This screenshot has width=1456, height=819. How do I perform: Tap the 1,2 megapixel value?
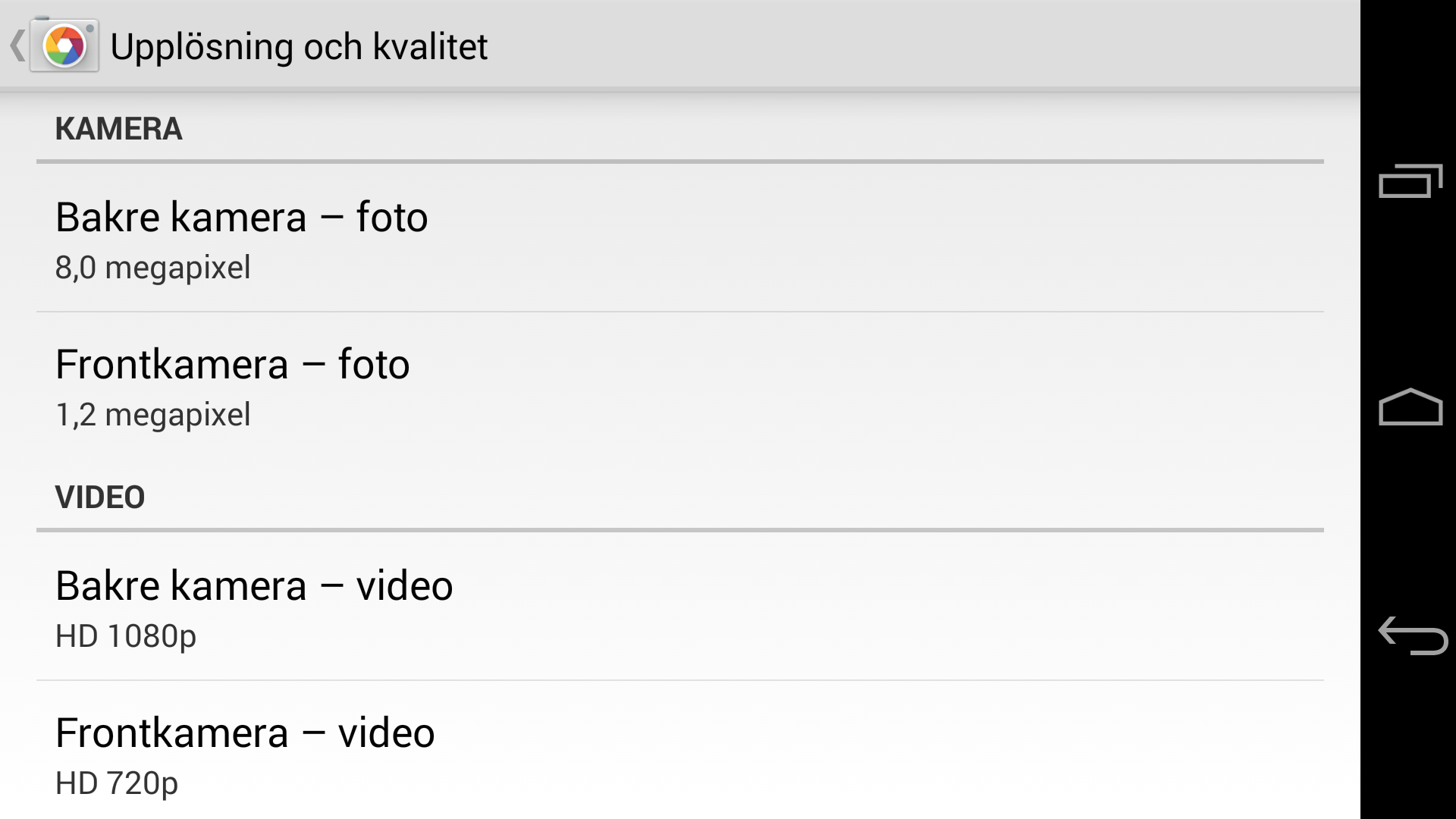coord(152,415)
